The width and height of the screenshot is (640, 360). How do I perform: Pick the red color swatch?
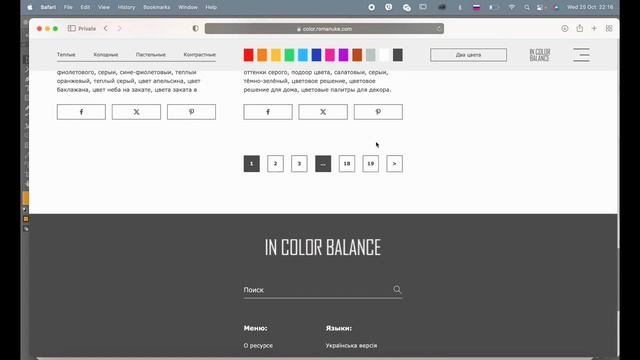click(x=249, y=55)
